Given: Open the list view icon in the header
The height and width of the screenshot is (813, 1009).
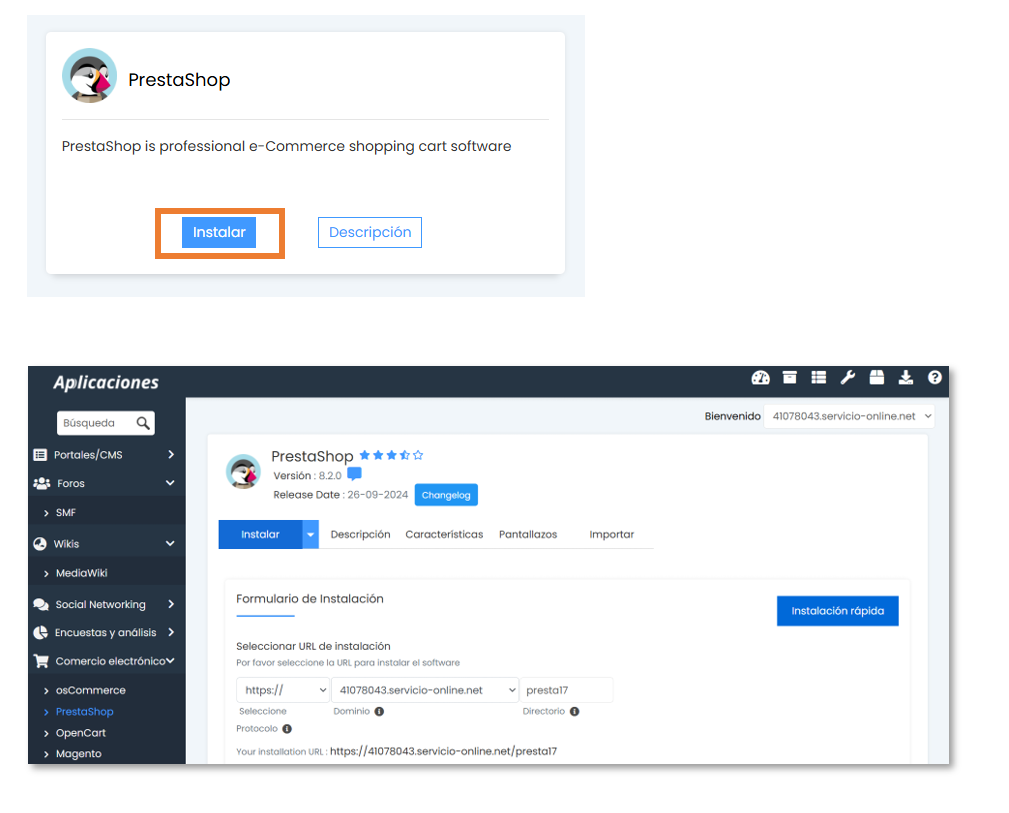Looking at the screenshot, I should click(819, 377).
